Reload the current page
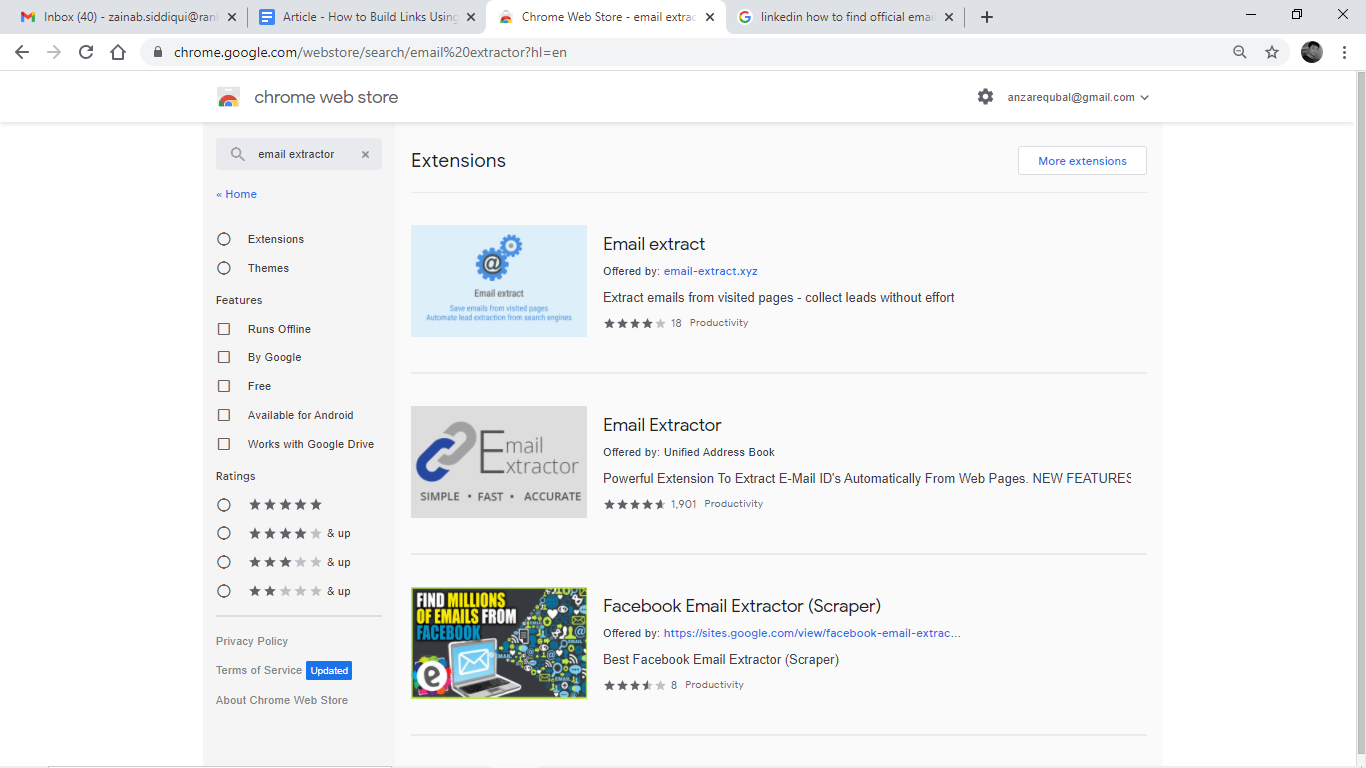This screenshot has height=768, width=1366. pyautogui.click(x=86, y=52)
